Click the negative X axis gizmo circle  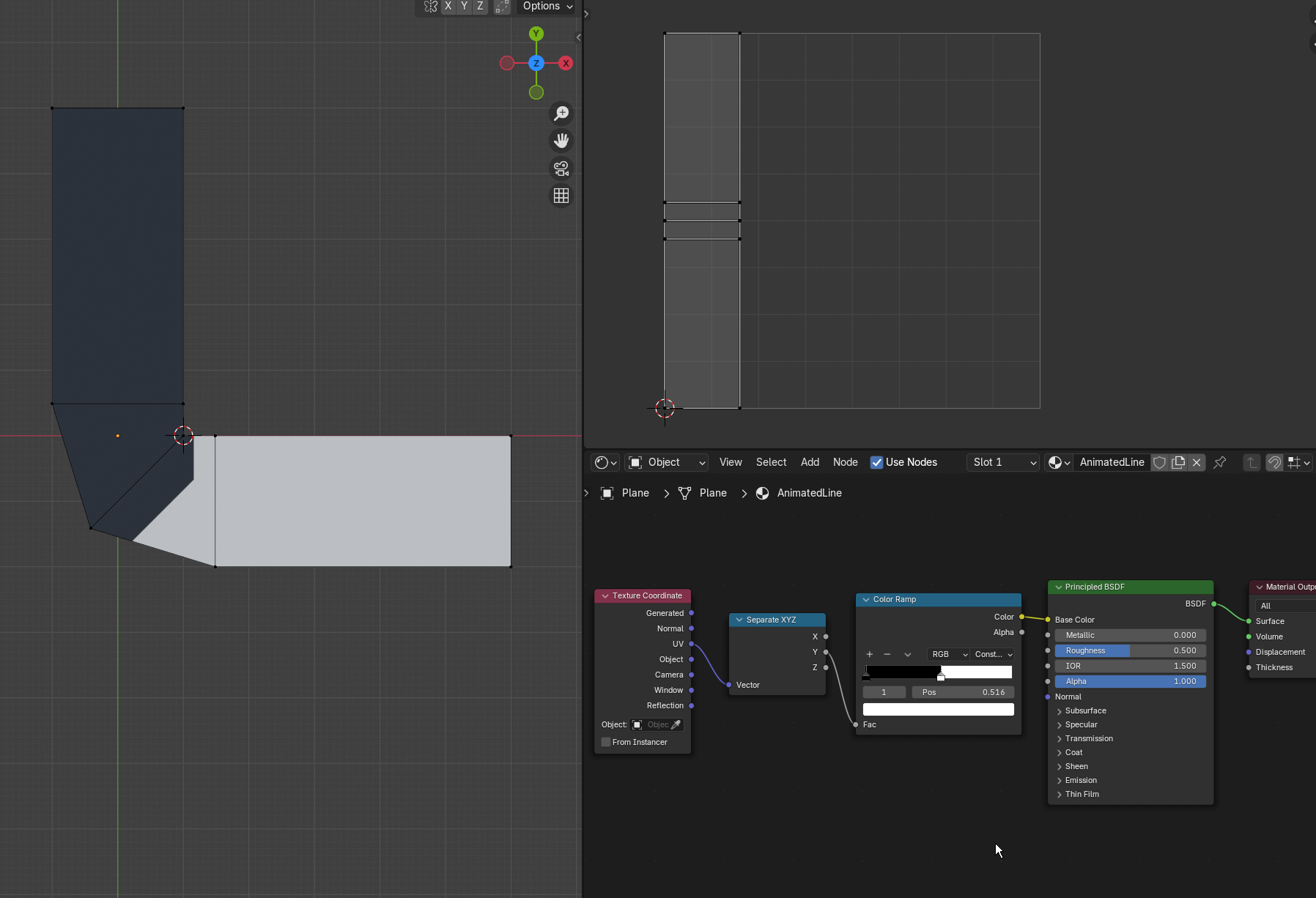507,63
